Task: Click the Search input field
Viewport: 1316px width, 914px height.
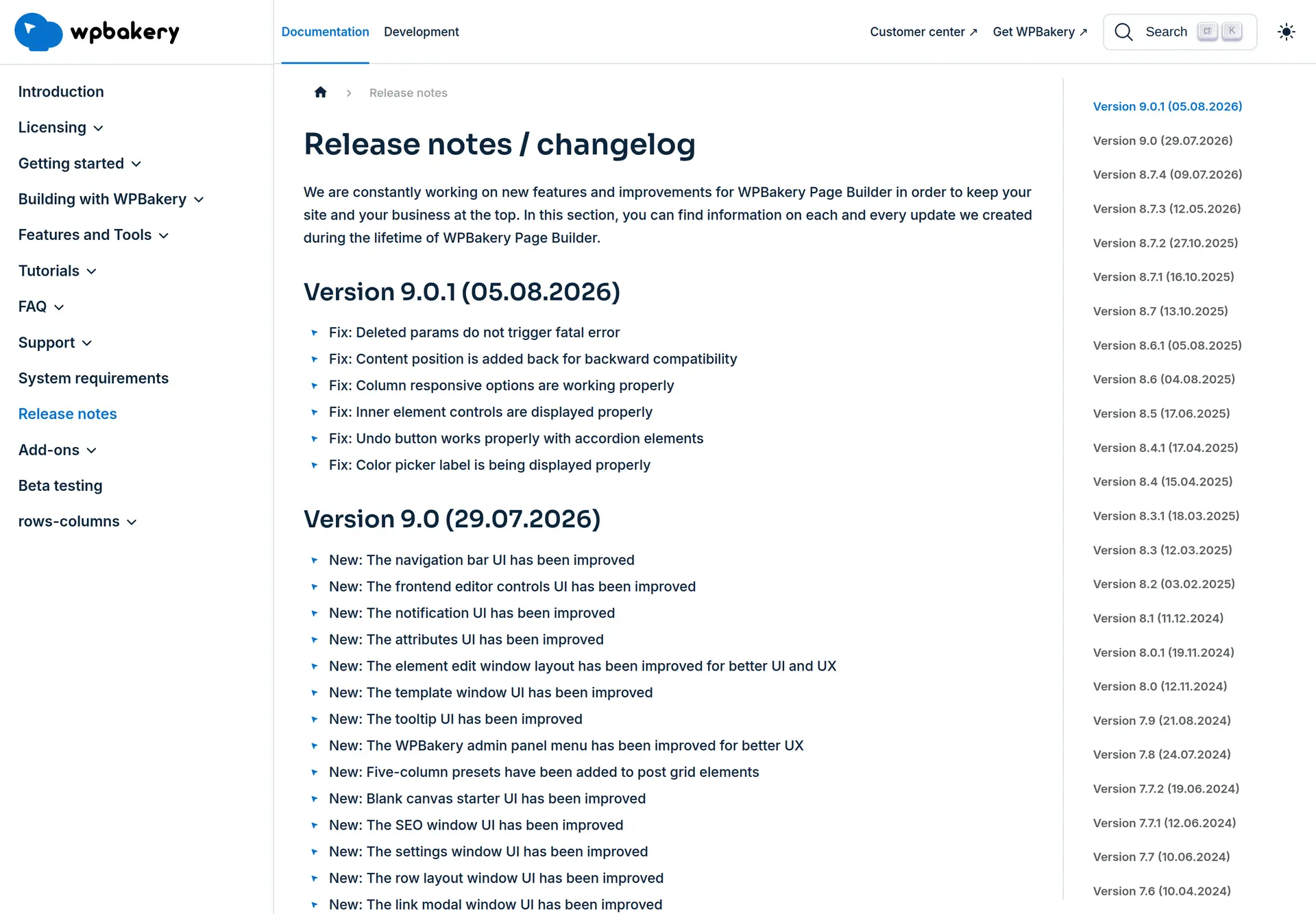Action: (x=1180, y=32)
